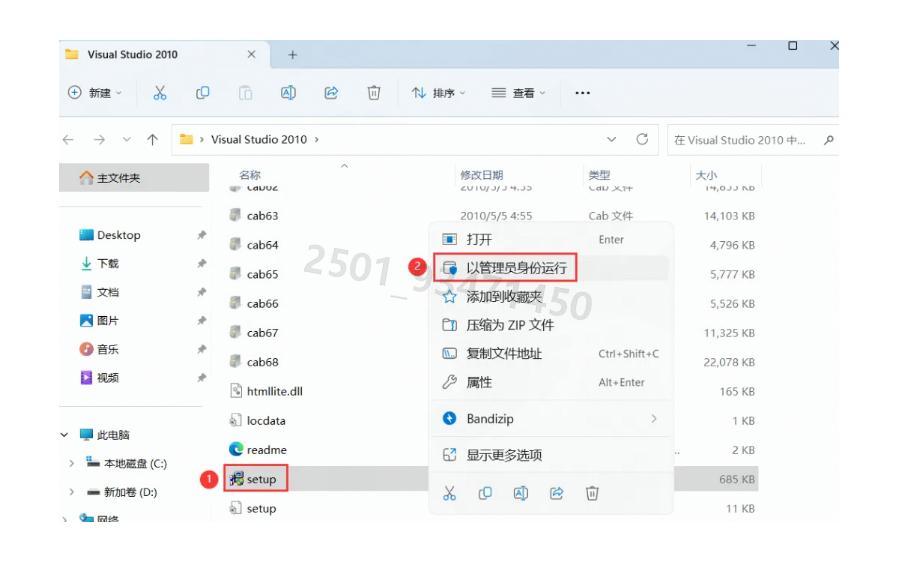Click the Rename icon in the top toolbar
The image size is (899, 563).
[x=288, y=93]
